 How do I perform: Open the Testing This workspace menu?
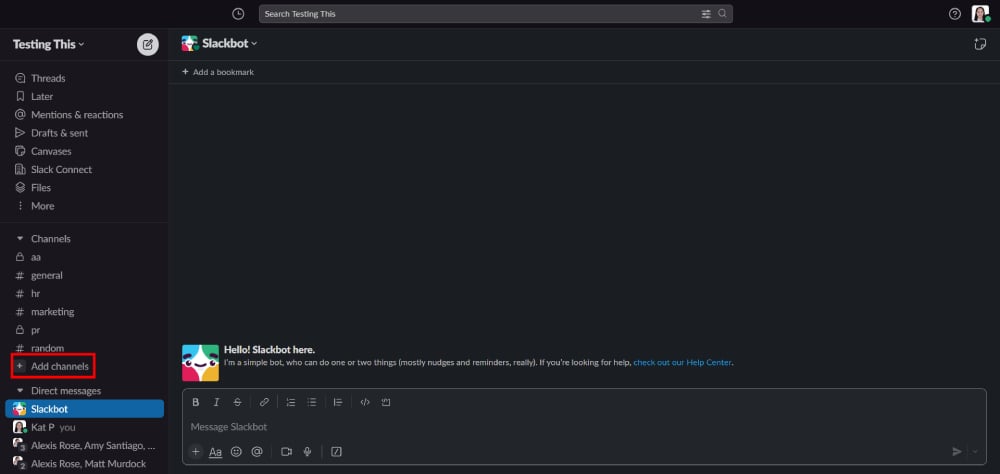coord(48,44)
